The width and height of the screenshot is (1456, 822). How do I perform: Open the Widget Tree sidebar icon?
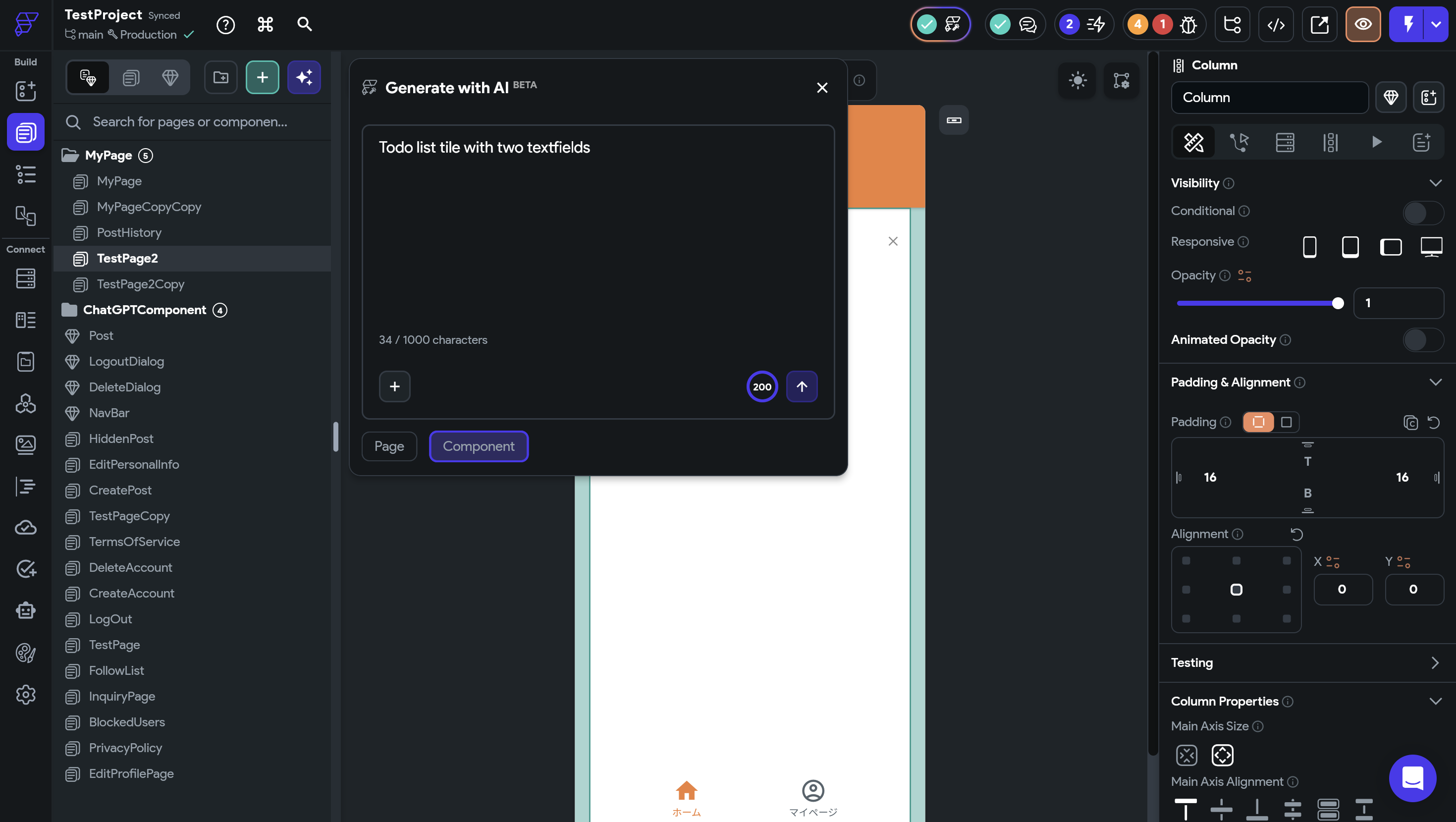point(25,175)
